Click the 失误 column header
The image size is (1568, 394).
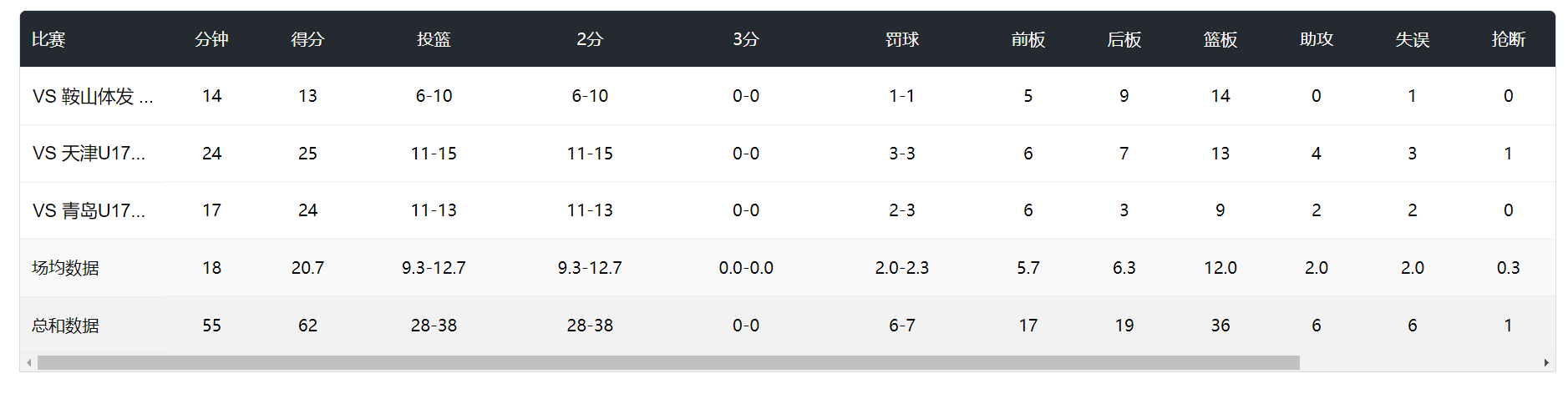point(1413,39)
